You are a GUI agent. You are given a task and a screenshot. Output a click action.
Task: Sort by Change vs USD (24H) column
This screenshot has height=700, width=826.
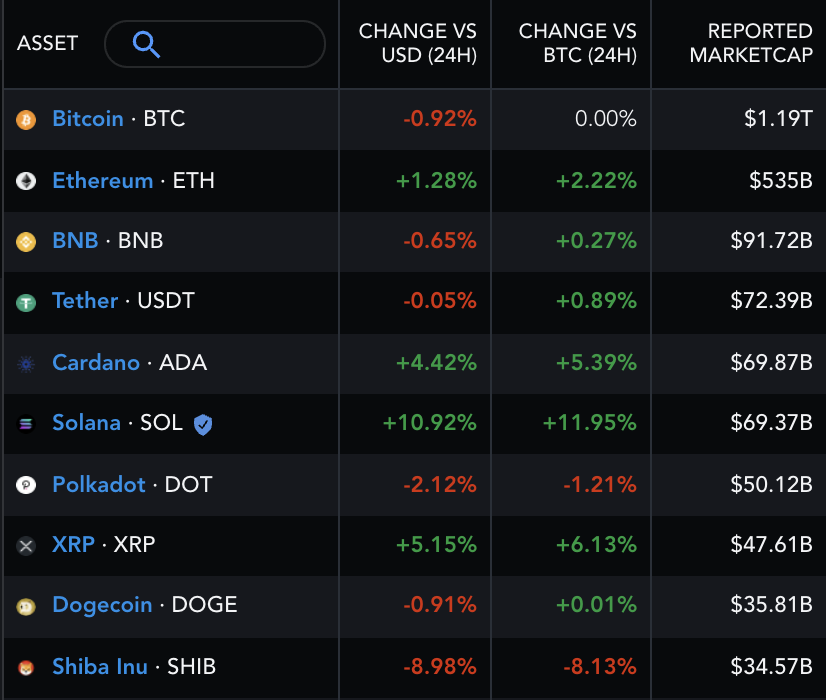[x=418, y=43]
